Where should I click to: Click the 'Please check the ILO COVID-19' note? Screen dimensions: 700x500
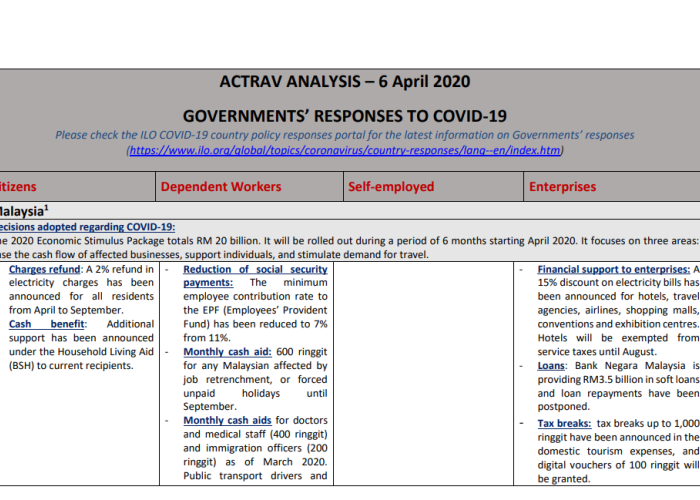[x=345, y=135]
